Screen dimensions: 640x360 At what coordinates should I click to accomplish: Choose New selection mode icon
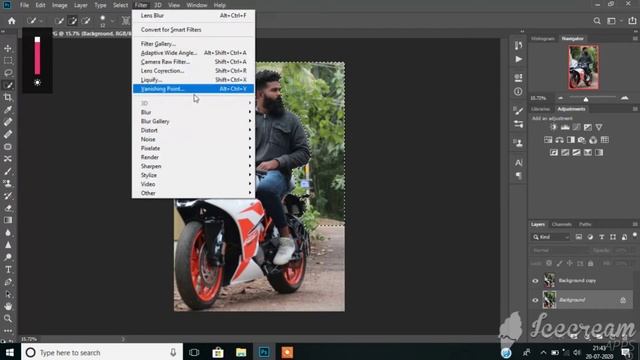tap(59, 20)
